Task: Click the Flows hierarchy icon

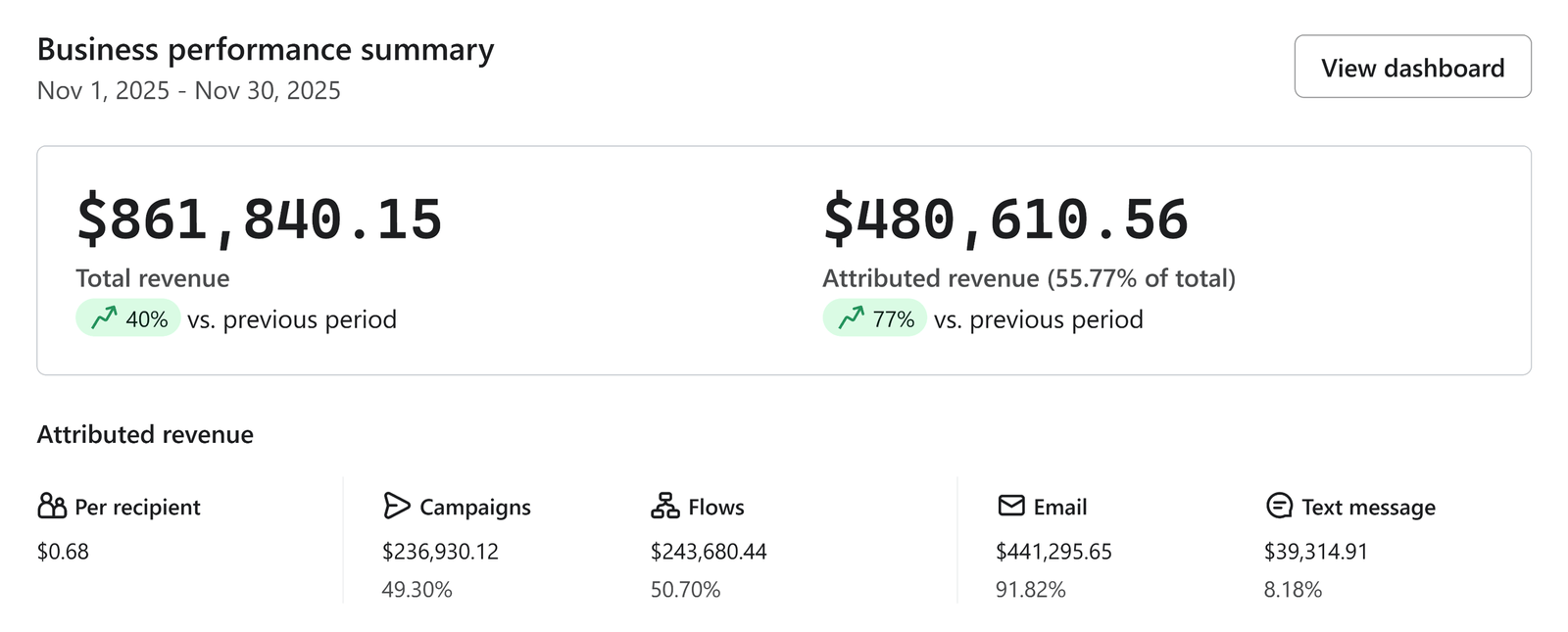Action: [664, 506]
